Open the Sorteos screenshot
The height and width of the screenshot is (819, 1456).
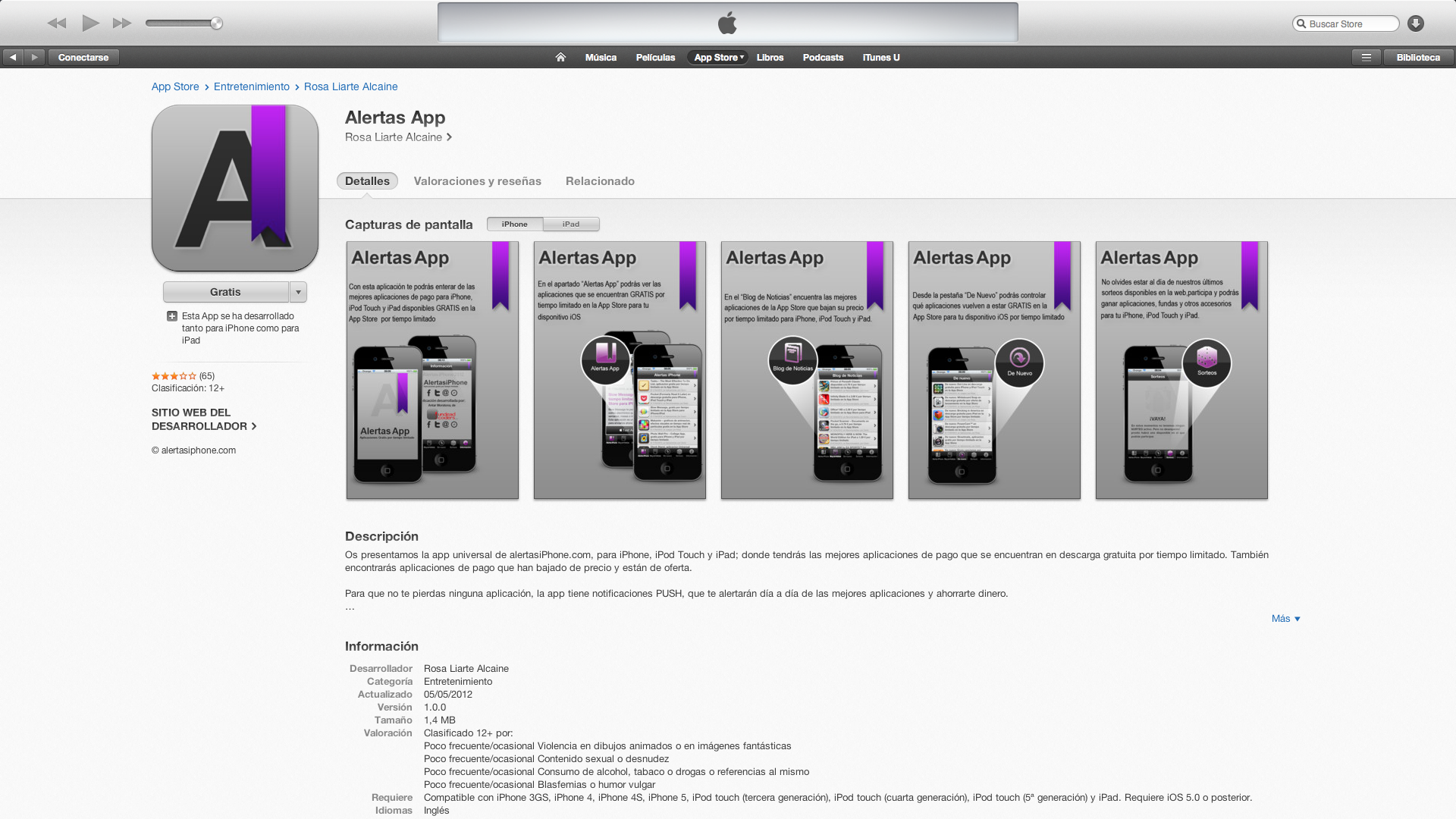[x=1181, y=370]
